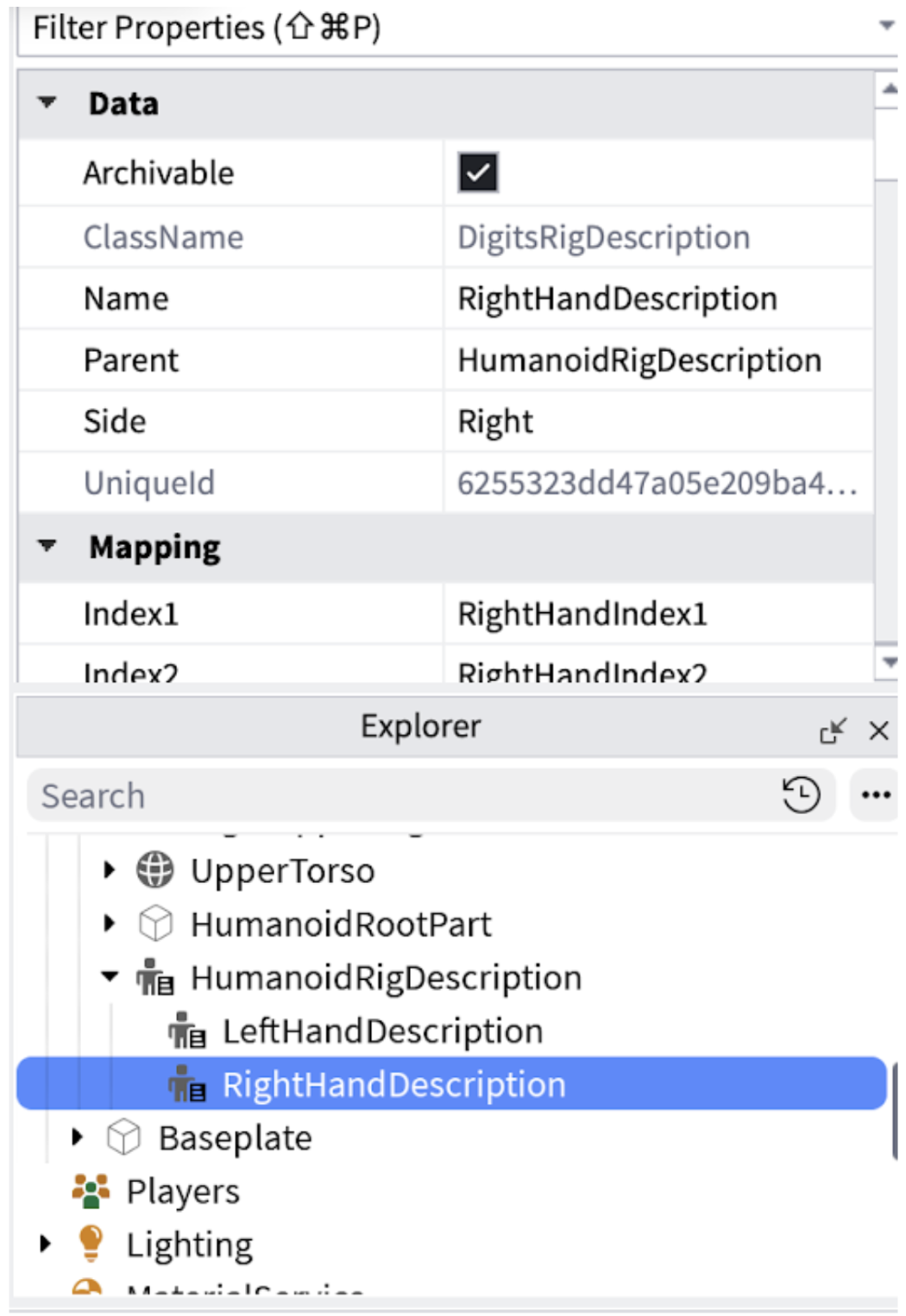
Task: Select UpperTorso in Explorer
Action: (283, 871)
